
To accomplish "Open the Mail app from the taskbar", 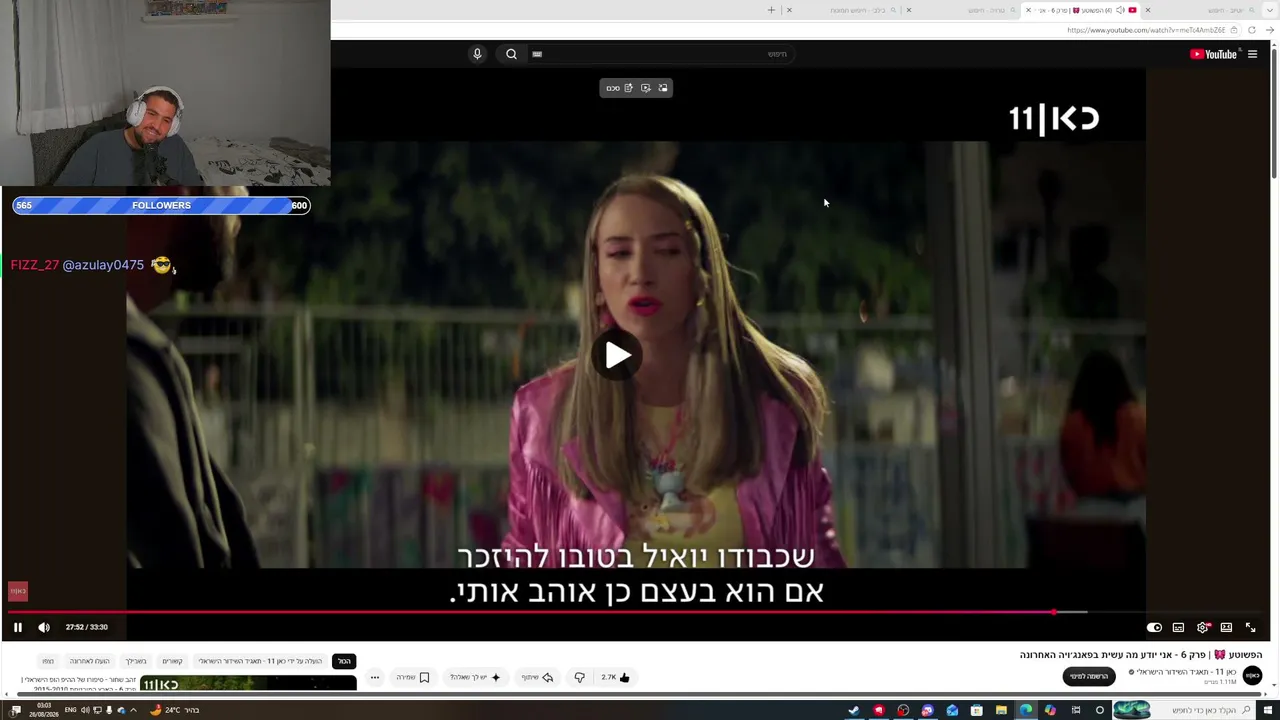I will point(952,711).
